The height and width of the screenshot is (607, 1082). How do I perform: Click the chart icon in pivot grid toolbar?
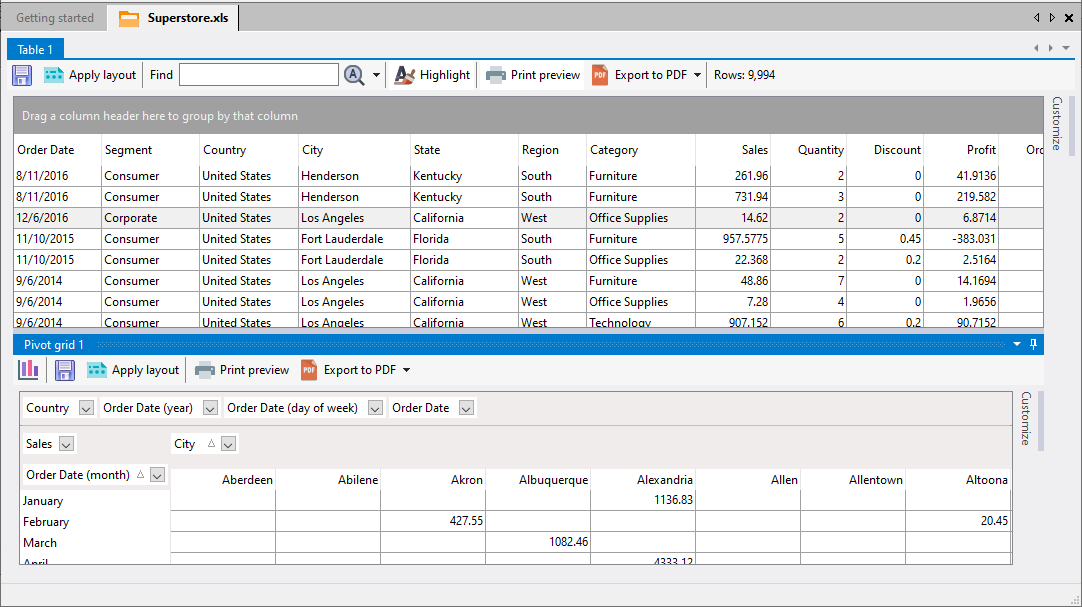click(x=29, y=370)
